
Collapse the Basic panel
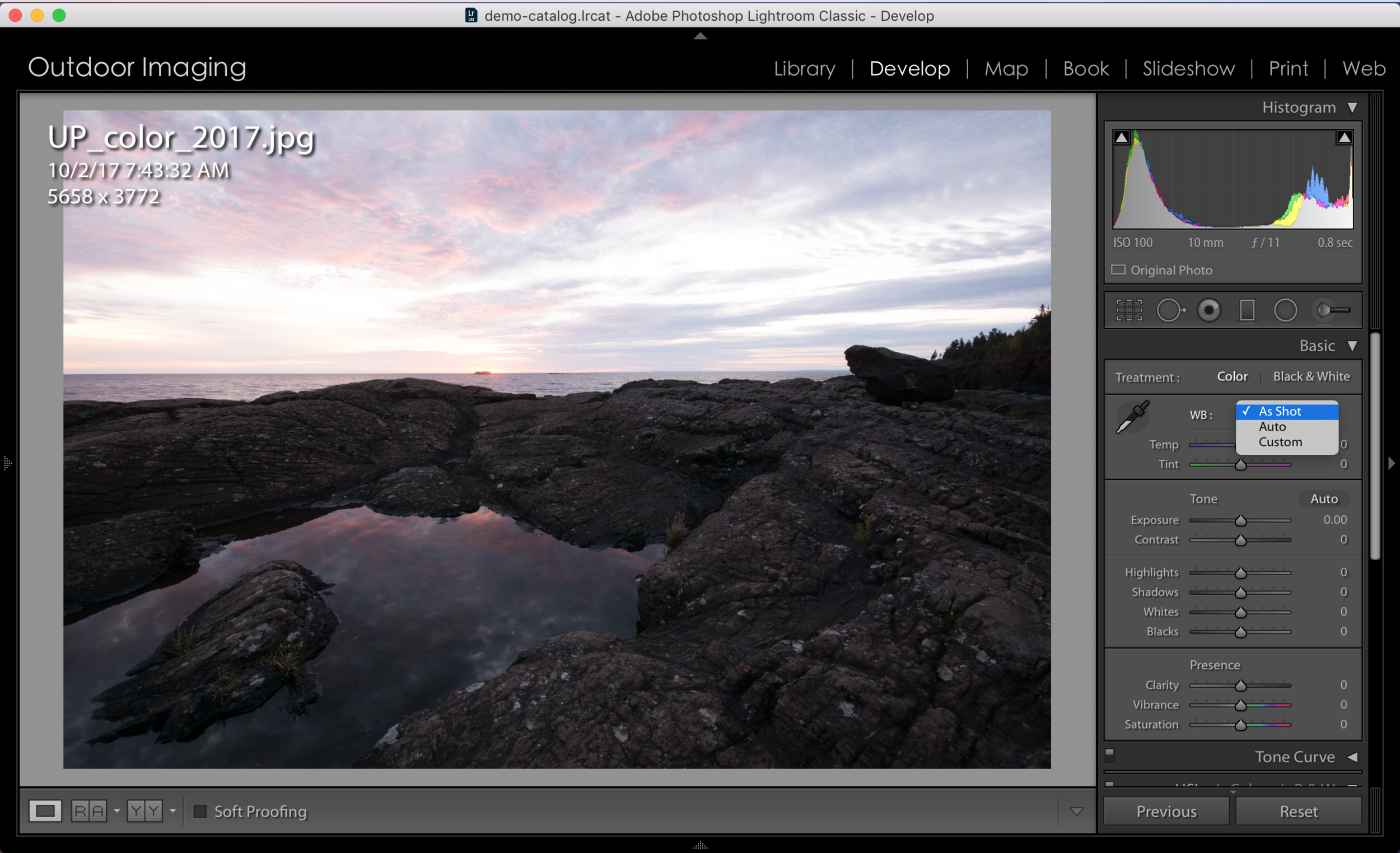tap(1352, 346)
